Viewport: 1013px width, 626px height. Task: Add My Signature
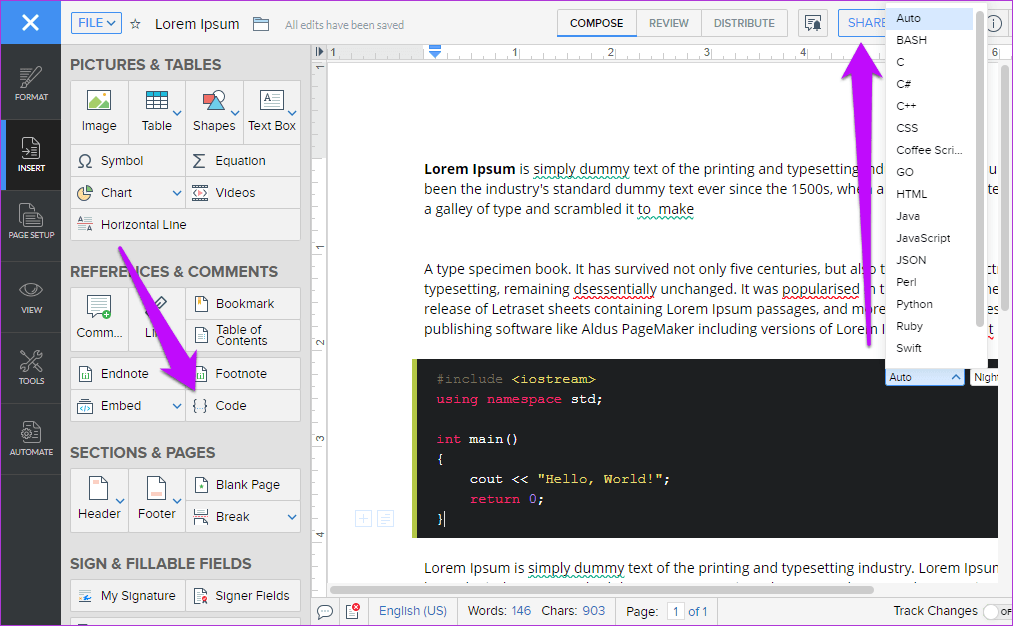(128, 596)
